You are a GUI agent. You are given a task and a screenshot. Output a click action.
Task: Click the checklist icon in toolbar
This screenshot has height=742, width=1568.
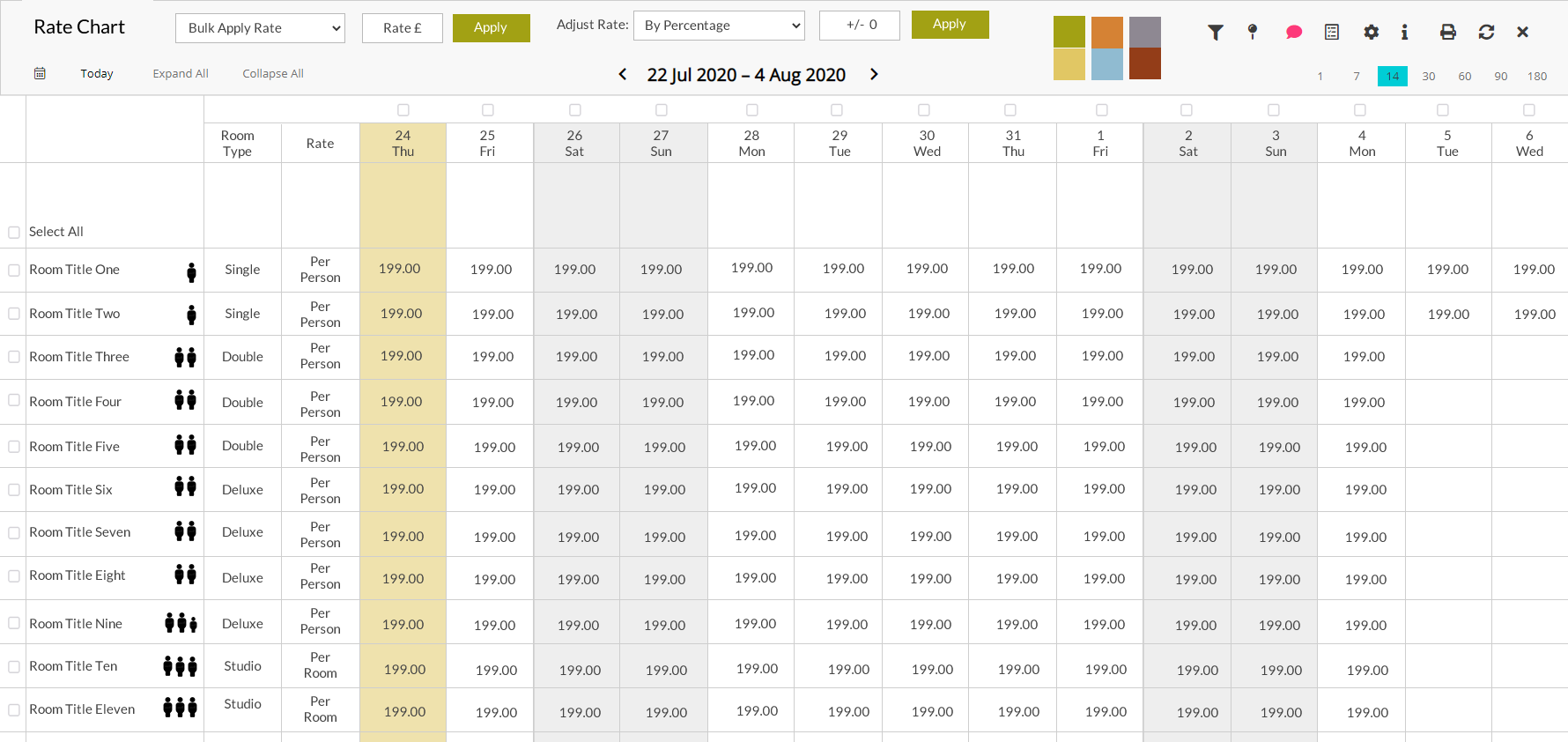point(1332,33)
